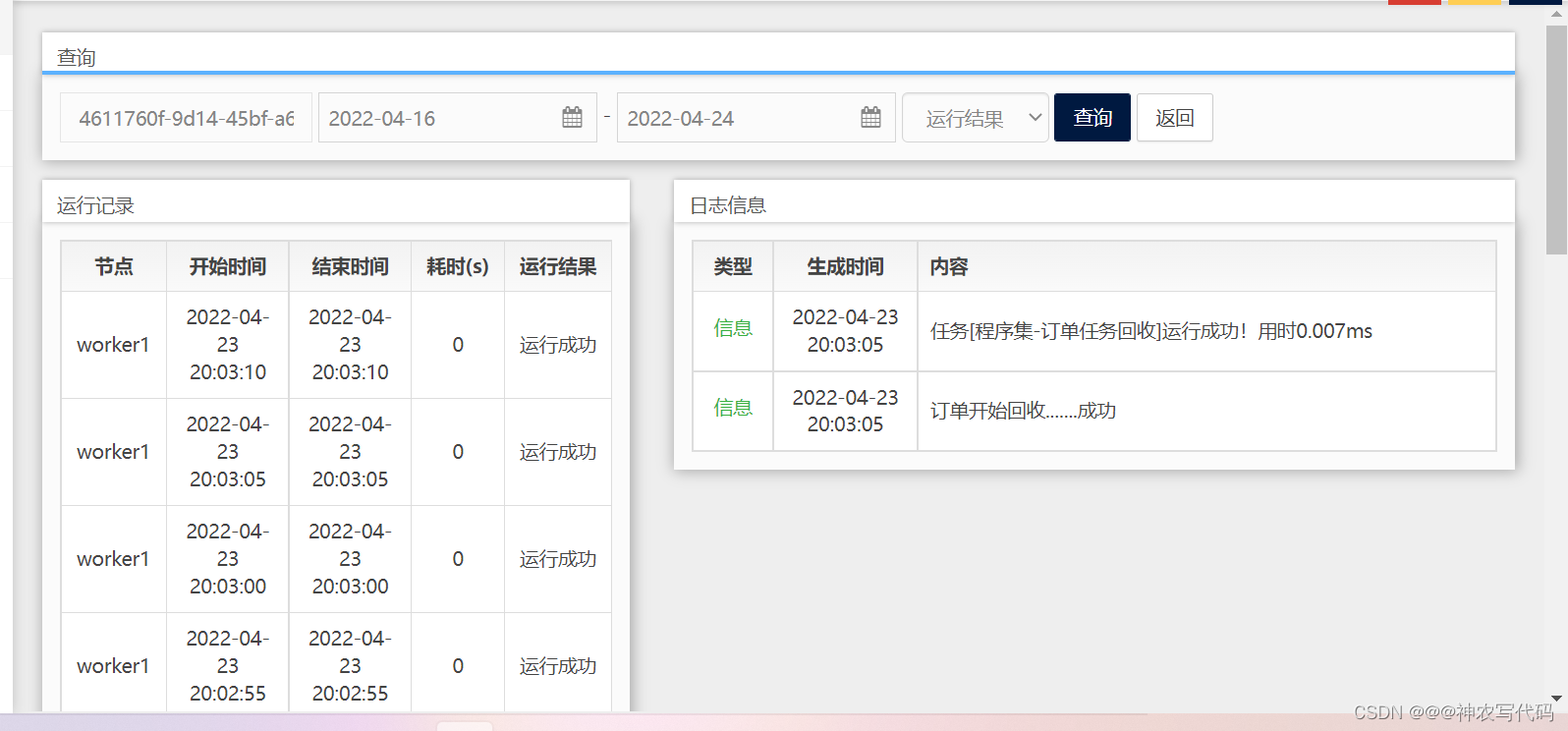This screenshot has width=1568, height=731.
Task: Click the 查询 panel heading
Action: pos(77,58)
